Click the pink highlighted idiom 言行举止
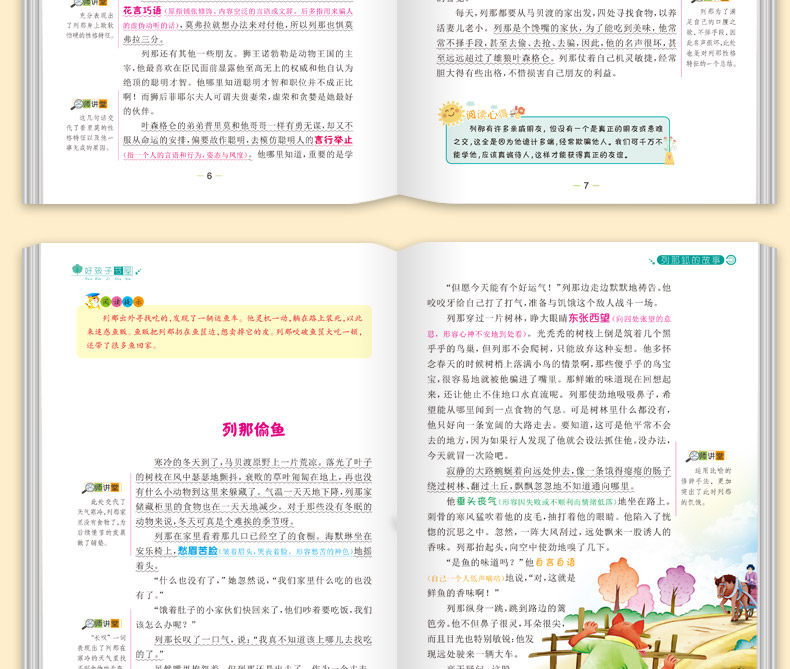The width and height of the screenshot is (790, 669). (x=333, y=140)
